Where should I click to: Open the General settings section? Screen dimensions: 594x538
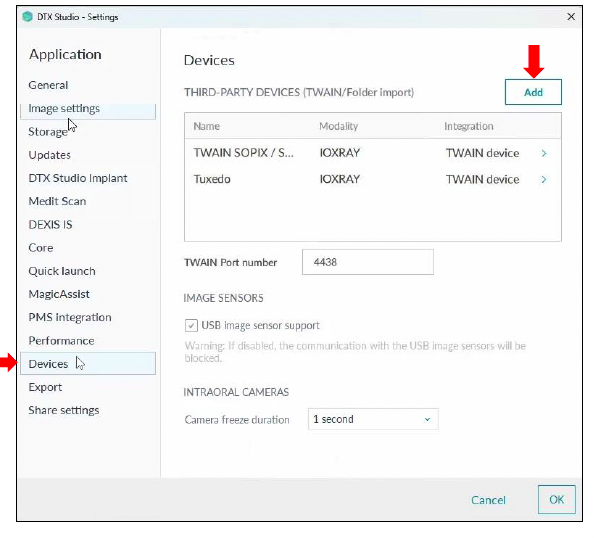48,85
